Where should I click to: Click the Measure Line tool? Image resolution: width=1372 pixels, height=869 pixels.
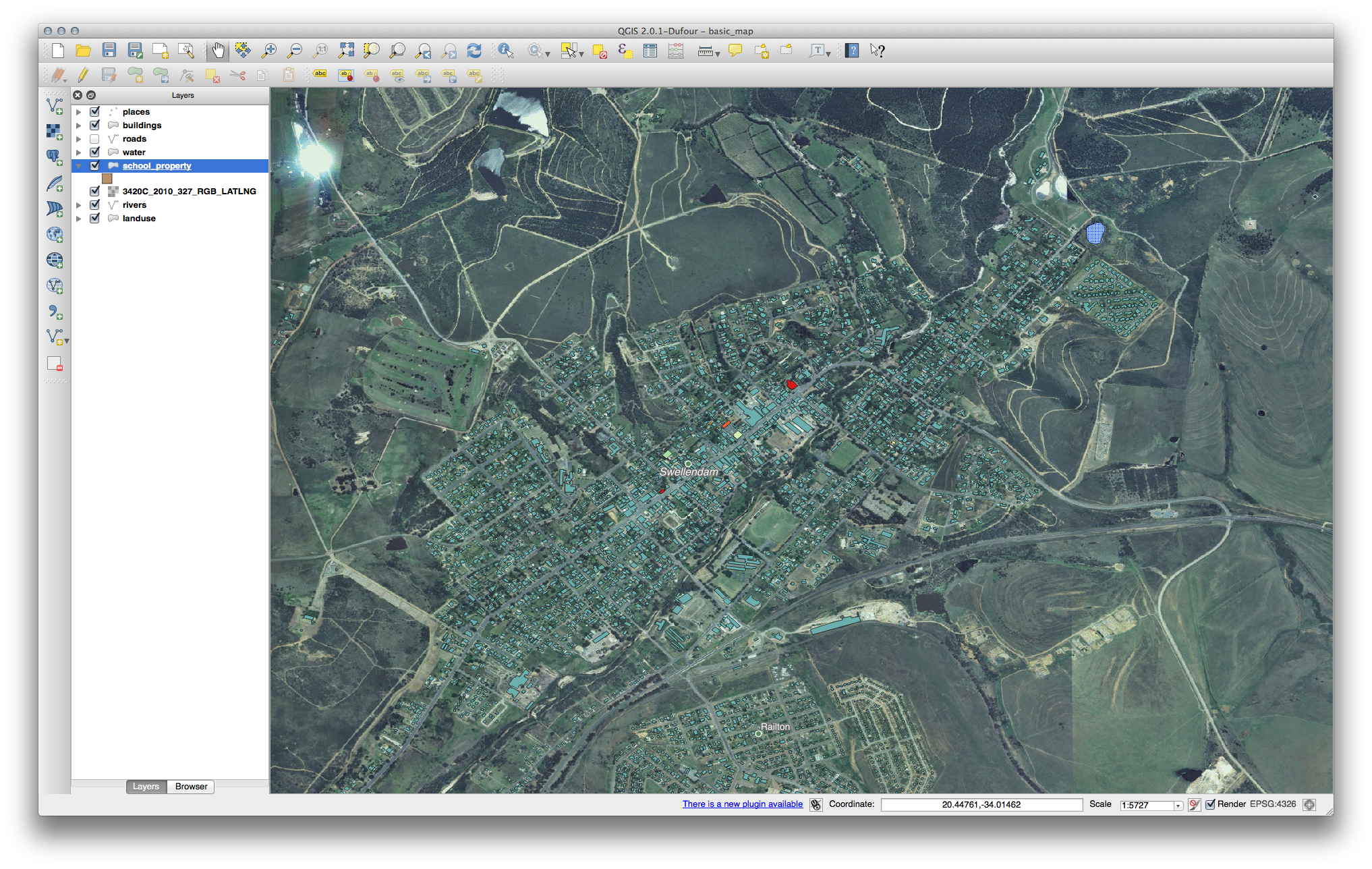(x=703, y=50)
